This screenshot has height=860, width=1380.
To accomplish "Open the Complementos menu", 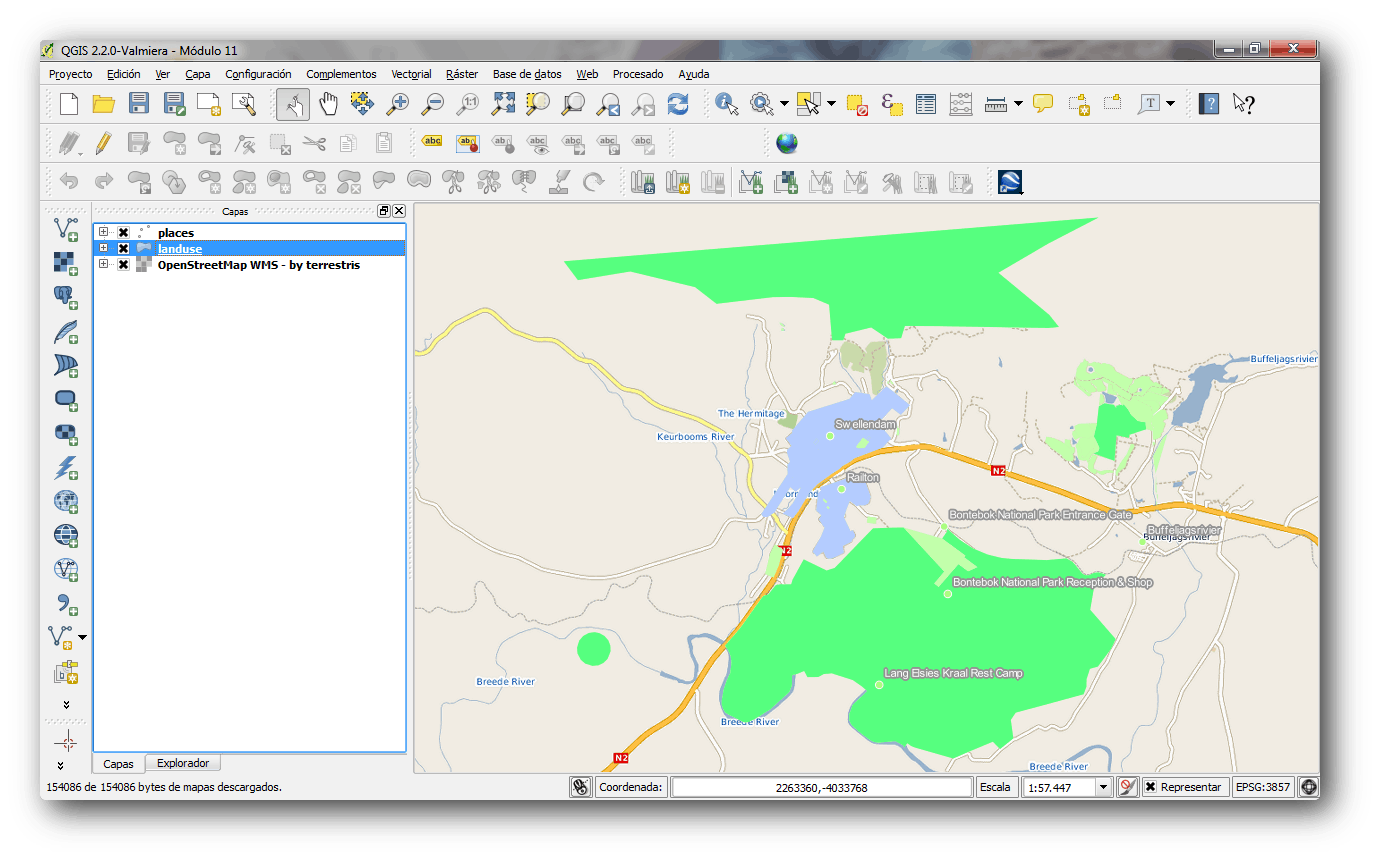I will coord(341,74).
